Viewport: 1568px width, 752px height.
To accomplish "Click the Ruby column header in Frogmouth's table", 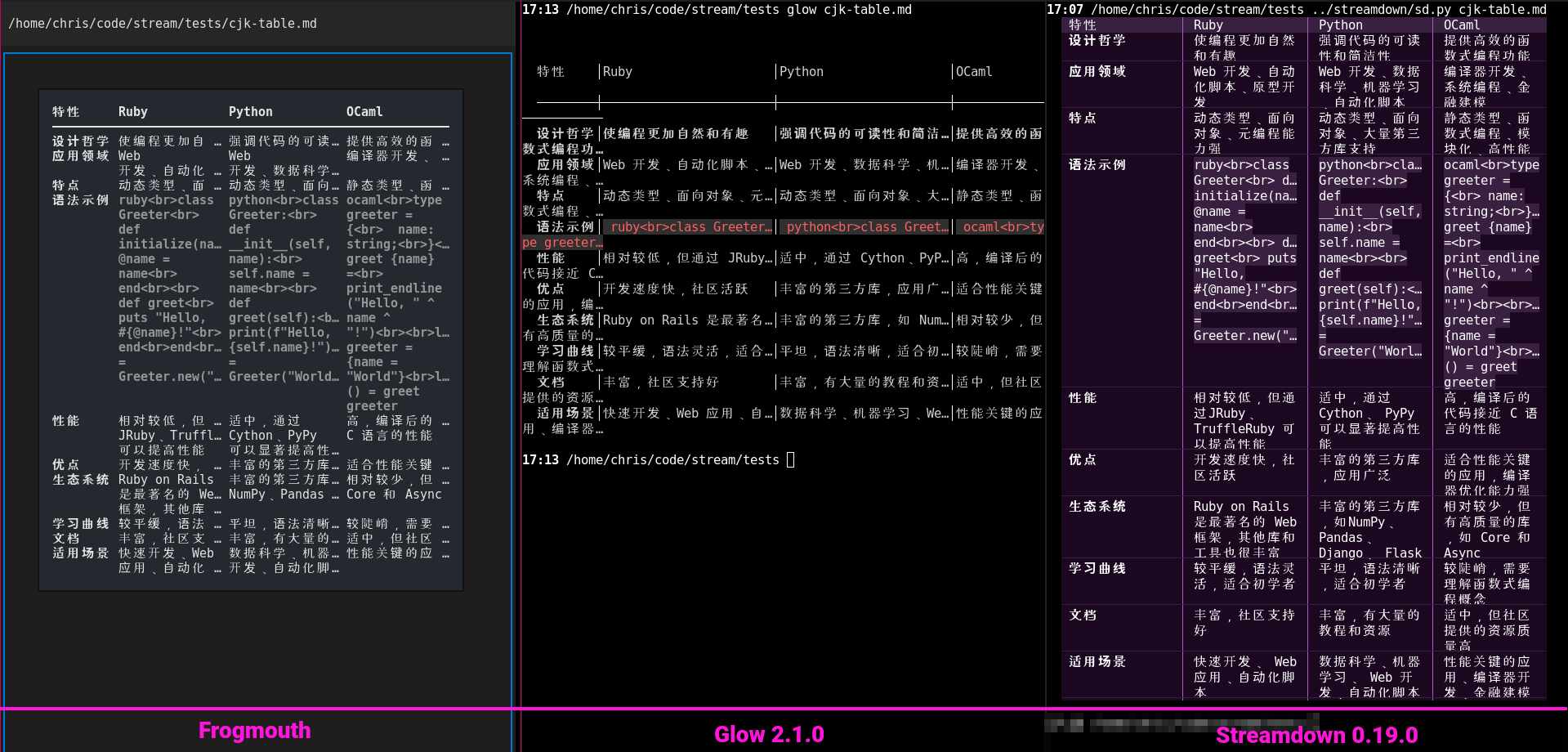I will [x=132, y=111].
